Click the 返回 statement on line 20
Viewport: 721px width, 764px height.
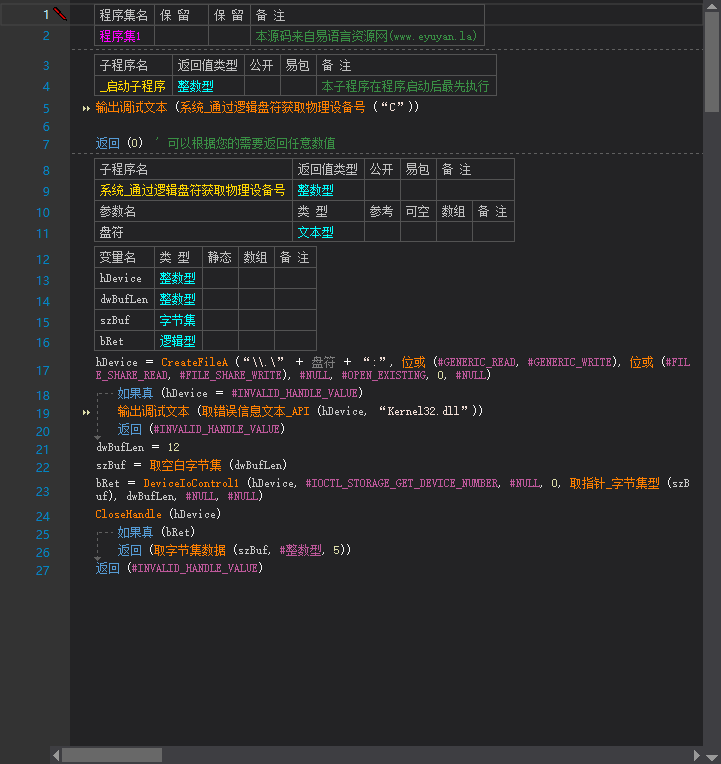130,429
